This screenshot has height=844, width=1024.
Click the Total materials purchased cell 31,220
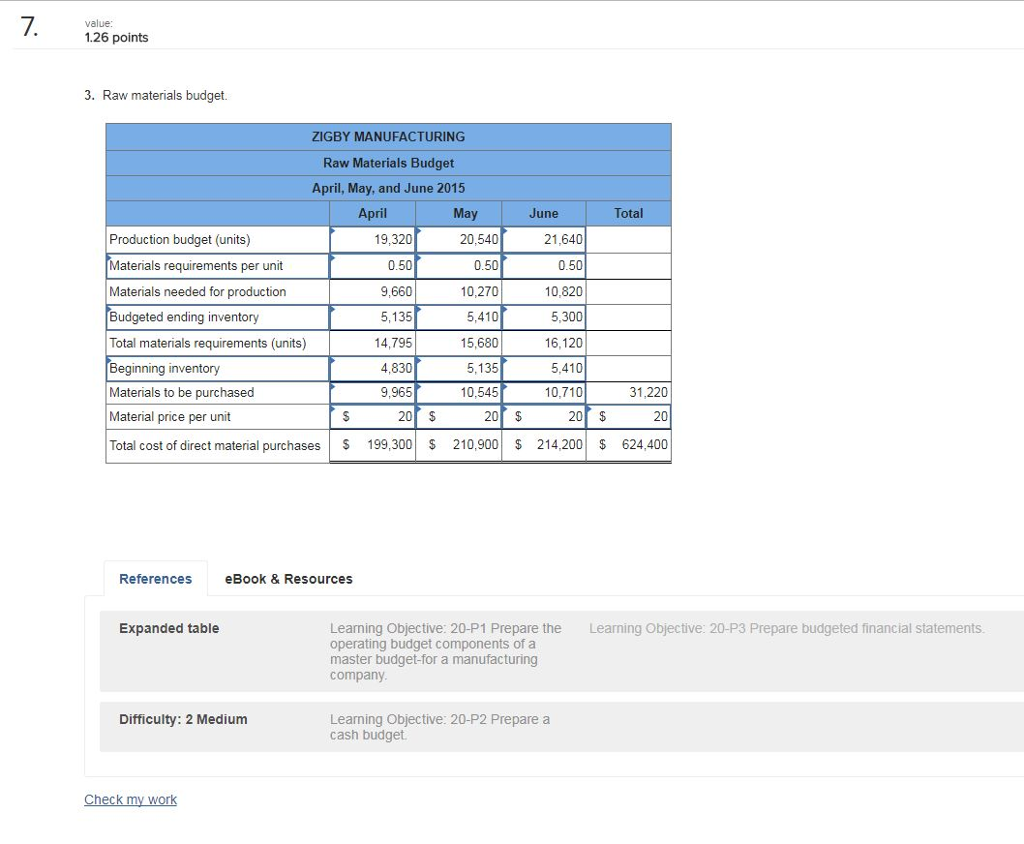pos(628,392)
